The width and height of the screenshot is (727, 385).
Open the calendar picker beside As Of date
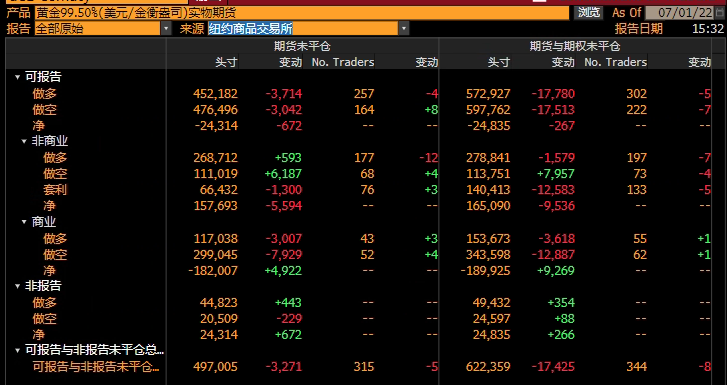click(720, 13)
